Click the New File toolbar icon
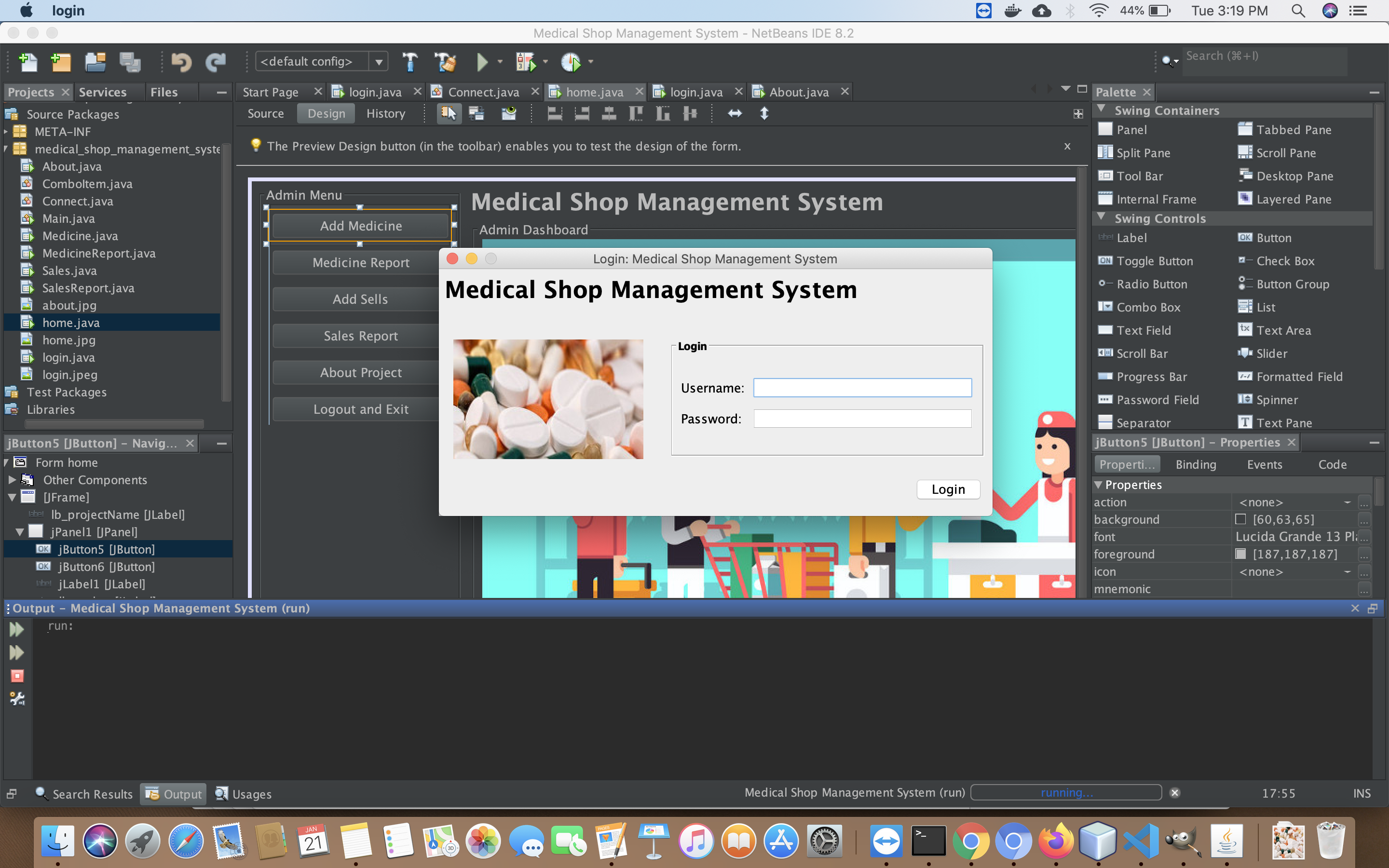Image resolution: width=1389 pixels, height=868 pixels. [27, 62]
